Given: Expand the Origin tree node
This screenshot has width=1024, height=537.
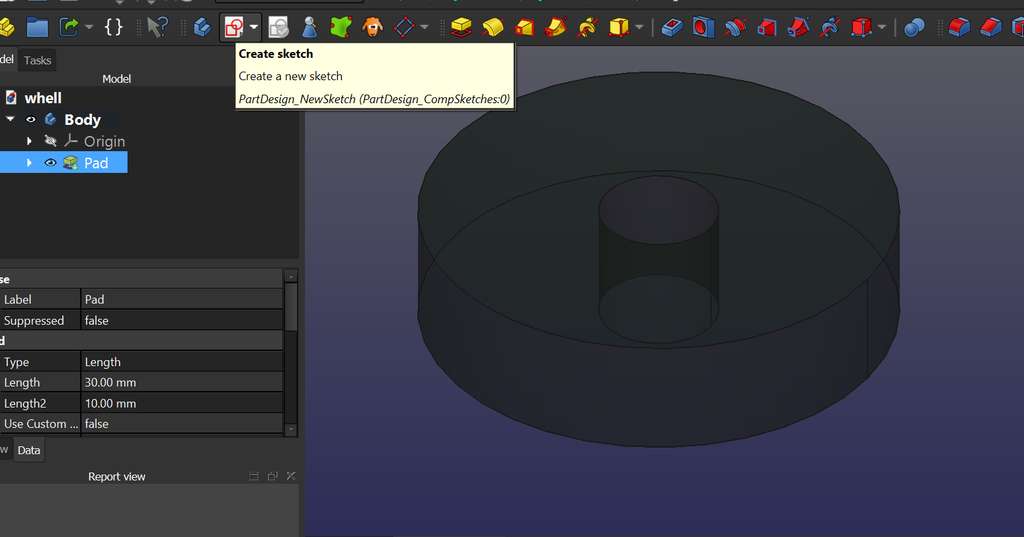Looking at the screenshot, I should pyautogui.click(x=29, y=141).
